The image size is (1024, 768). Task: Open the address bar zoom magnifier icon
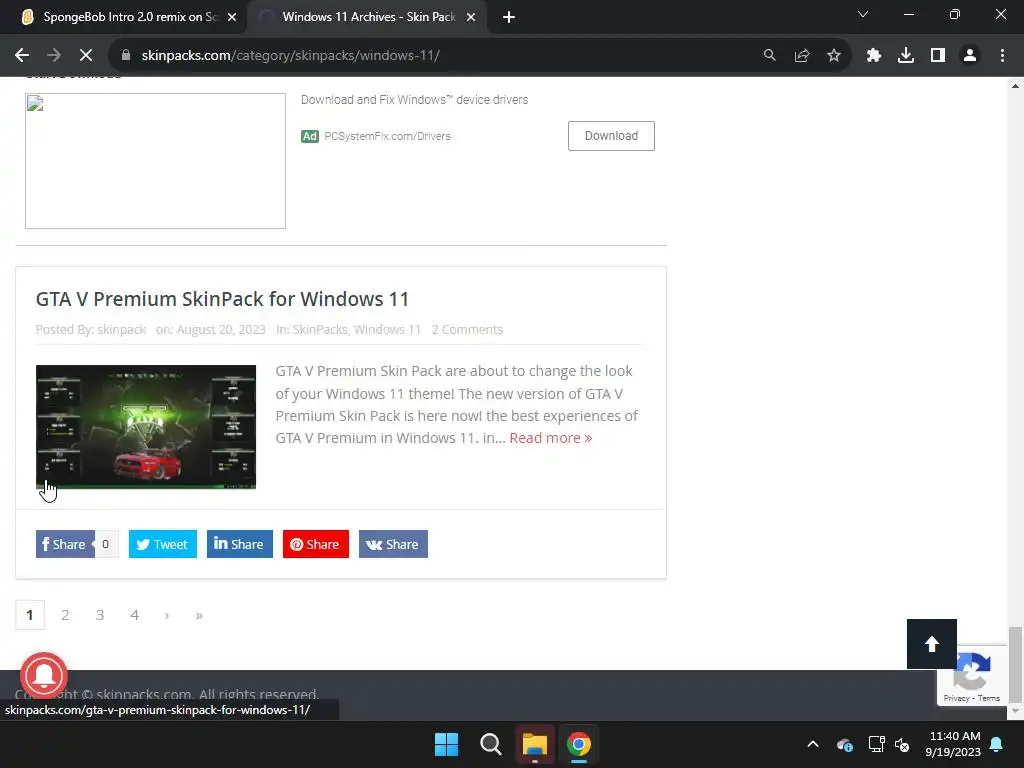769,56
